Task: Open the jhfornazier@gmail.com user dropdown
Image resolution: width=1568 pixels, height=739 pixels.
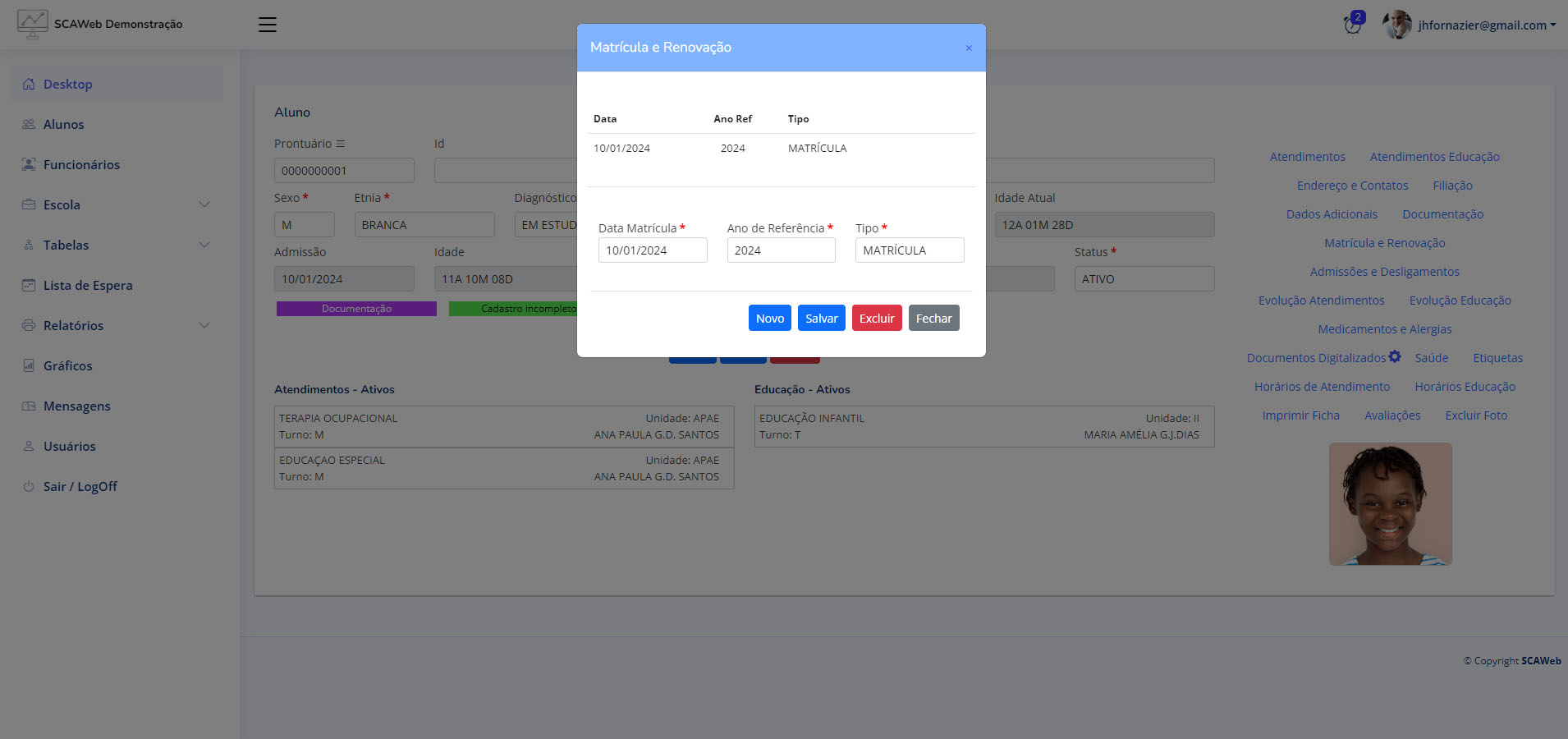Action: pyautogui.click(x=1486, y=25)
